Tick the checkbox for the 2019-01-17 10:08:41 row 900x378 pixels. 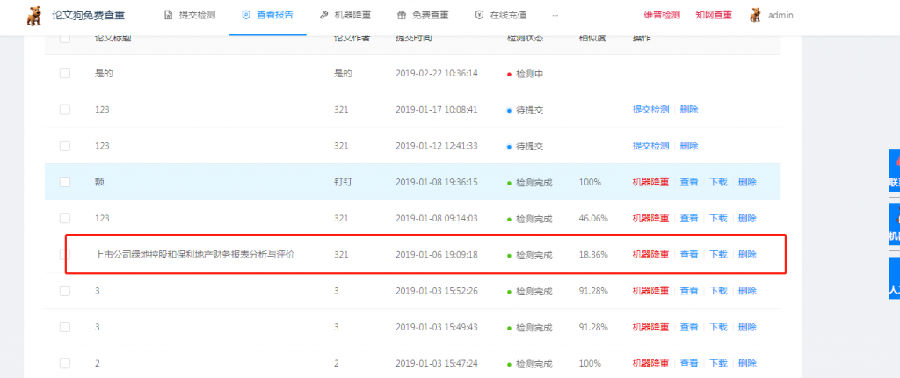(x=65, y=110)
